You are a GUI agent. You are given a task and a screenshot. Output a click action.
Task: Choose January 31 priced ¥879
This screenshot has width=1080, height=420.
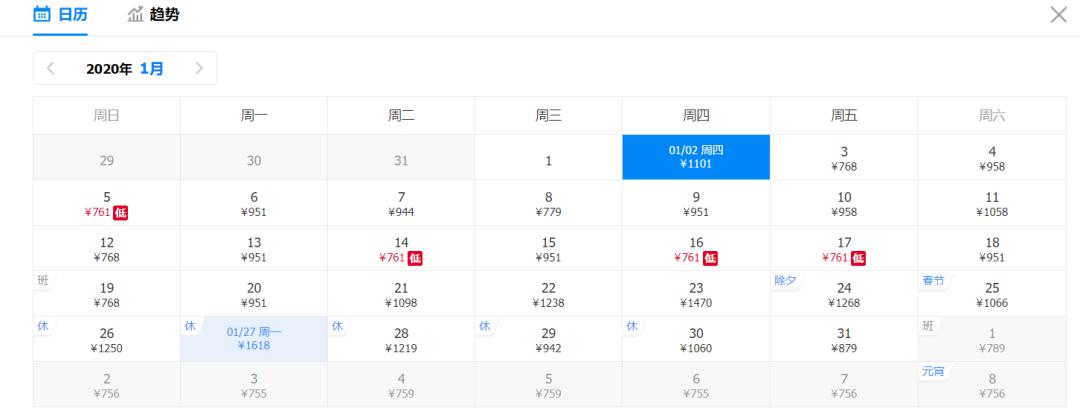(x=844, y=339)
